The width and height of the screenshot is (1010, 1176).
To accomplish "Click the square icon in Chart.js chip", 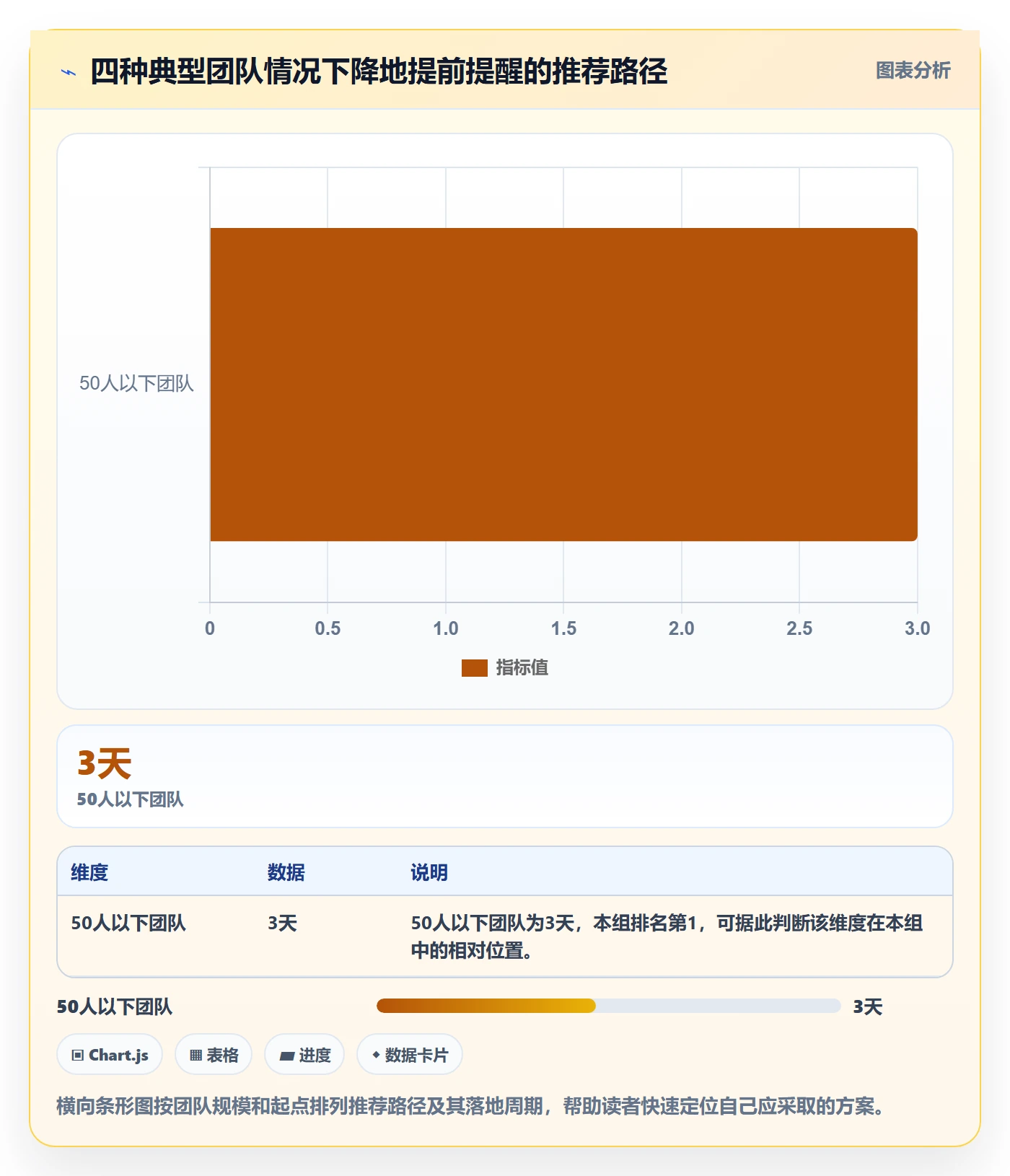I will coord(78,1056).
